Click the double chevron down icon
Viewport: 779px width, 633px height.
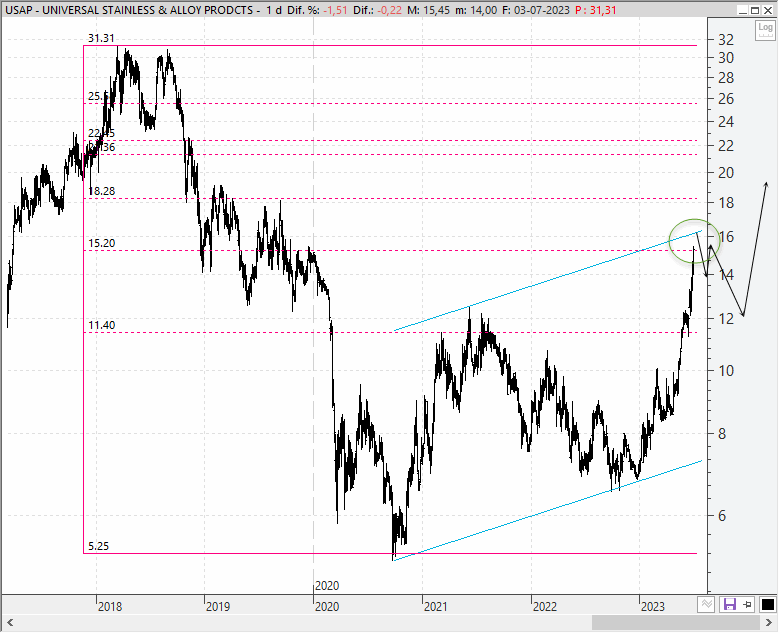[x=707, y=605]
